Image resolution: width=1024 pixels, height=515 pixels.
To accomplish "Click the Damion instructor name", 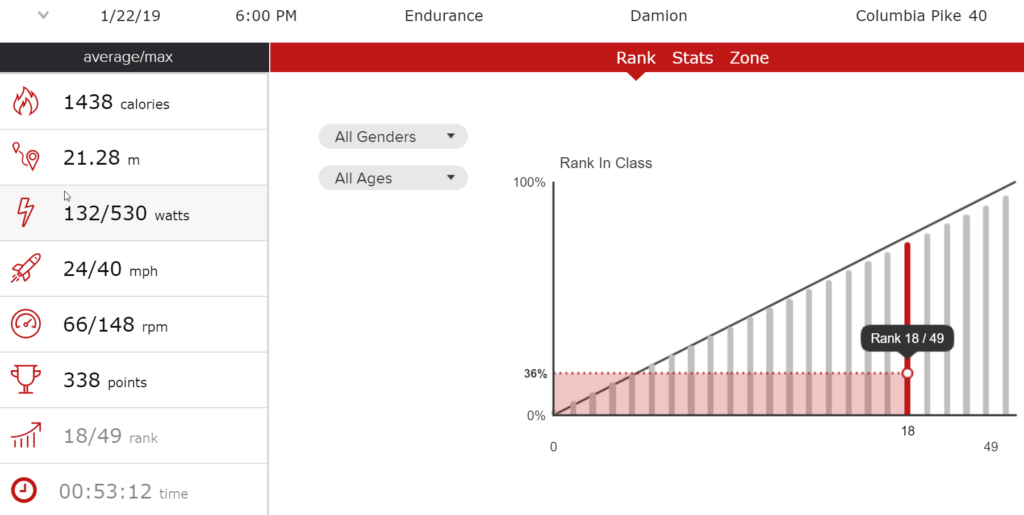I will 658,16.
